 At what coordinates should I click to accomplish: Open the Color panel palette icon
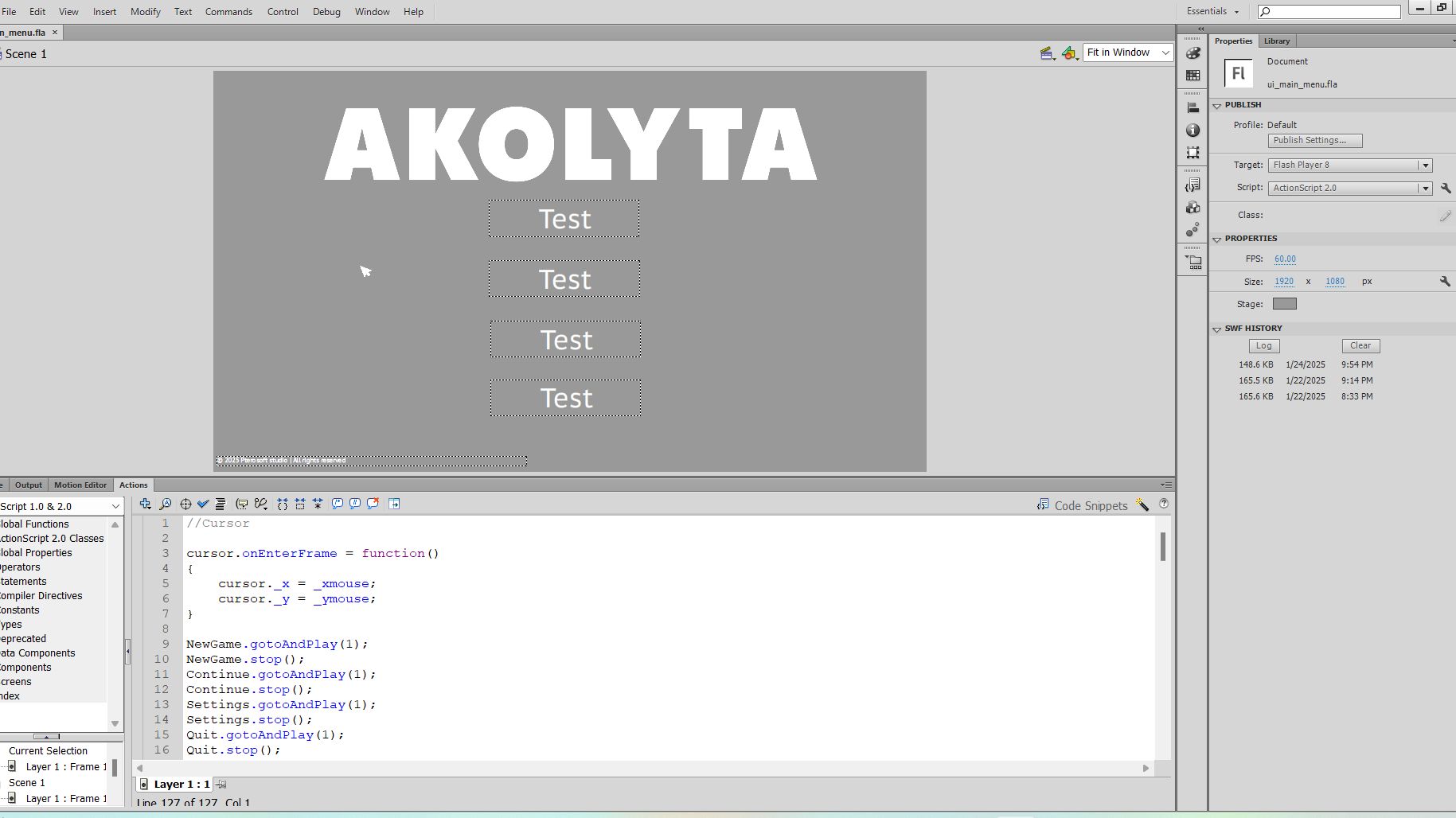pyautogui.click(x=1193, y=53)
